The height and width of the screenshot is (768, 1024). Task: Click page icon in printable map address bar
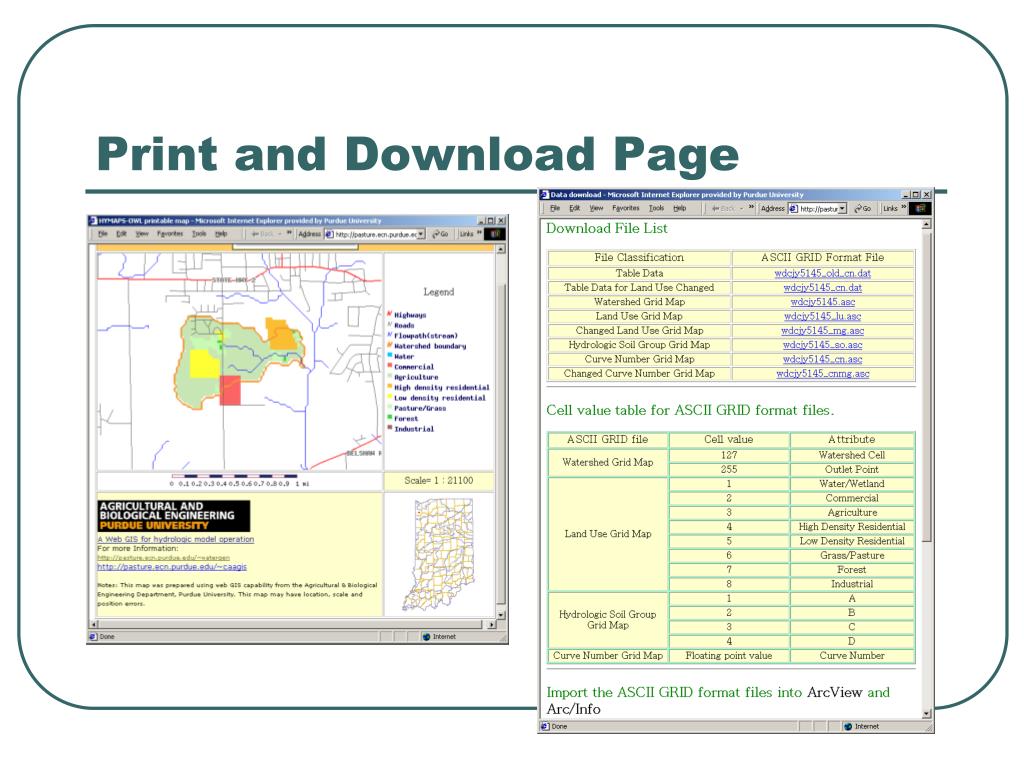click(329, 234)
